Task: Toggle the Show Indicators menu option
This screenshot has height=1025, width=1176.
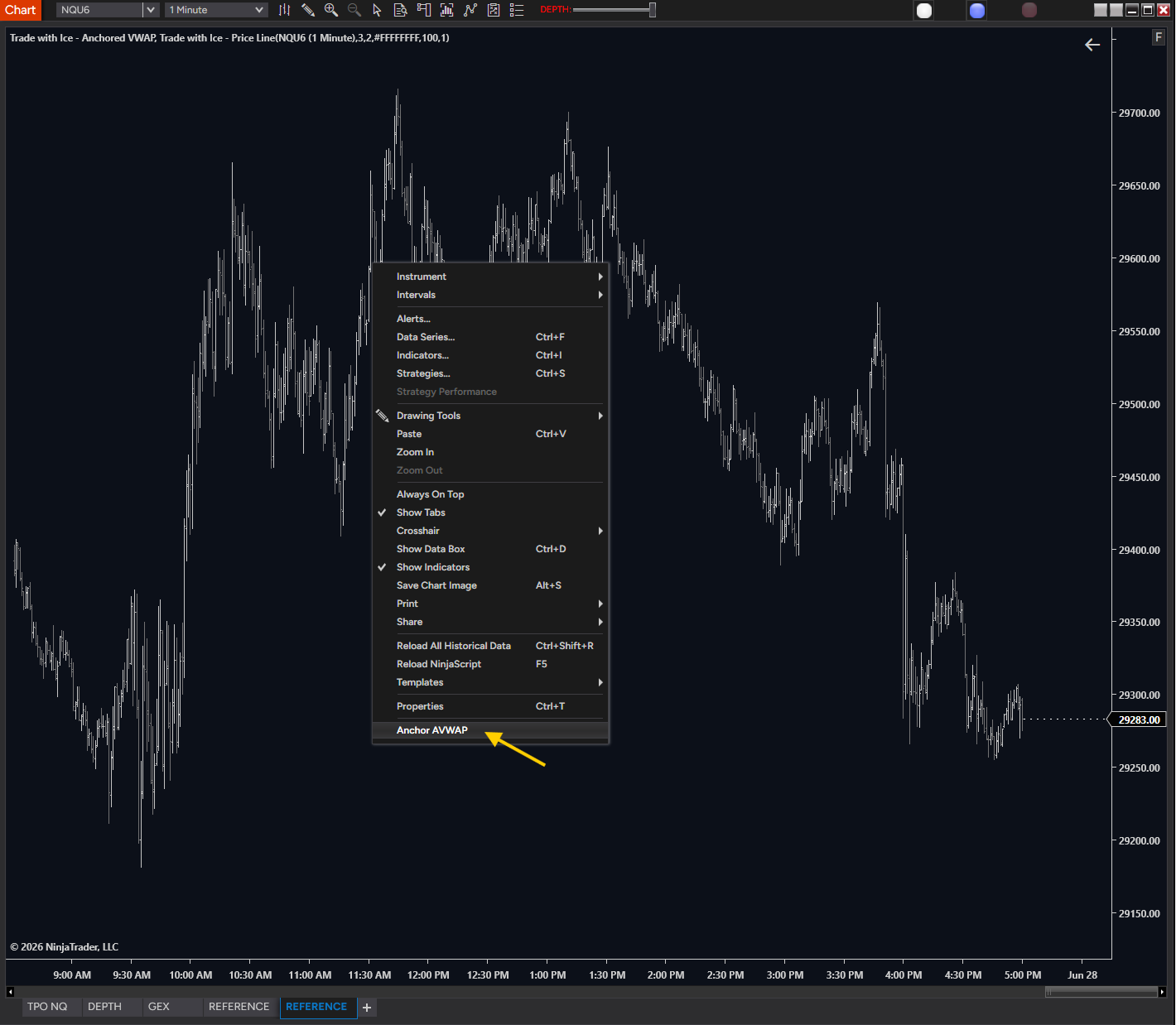Action: [490, 567]
